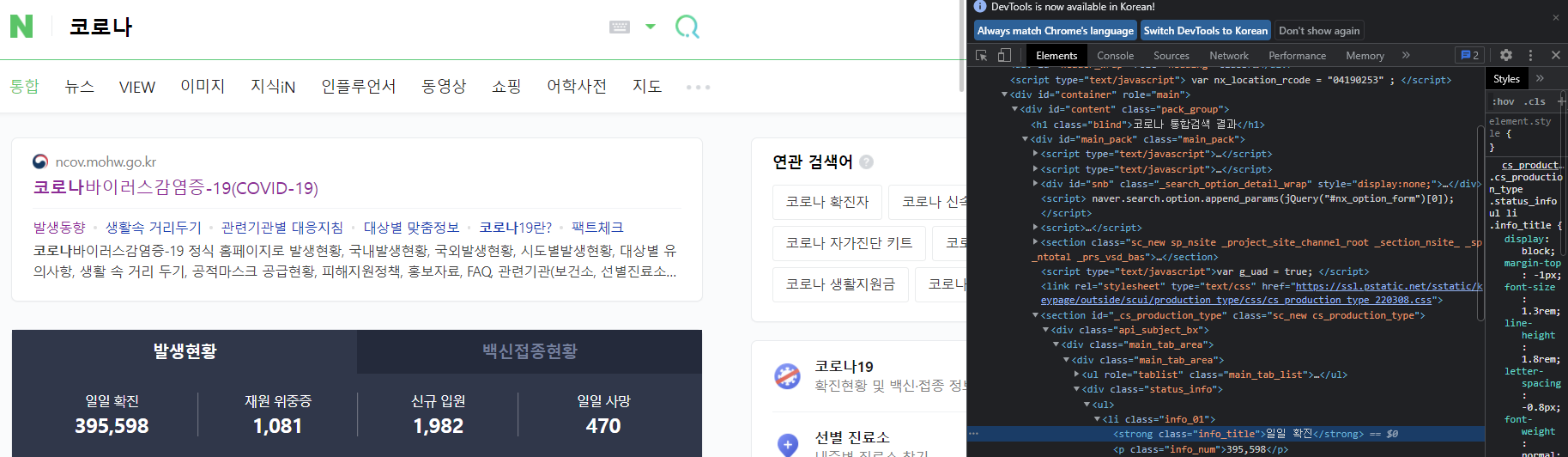1568x457 pixels.
Task: Click the 일일 확진 count 395,598
Action: click(x=112, y=426)
